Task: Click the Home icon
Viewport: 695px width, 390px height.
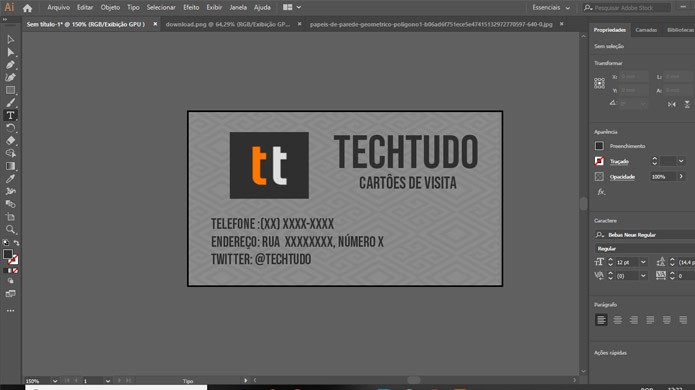Action: click(x=27, y=8)
